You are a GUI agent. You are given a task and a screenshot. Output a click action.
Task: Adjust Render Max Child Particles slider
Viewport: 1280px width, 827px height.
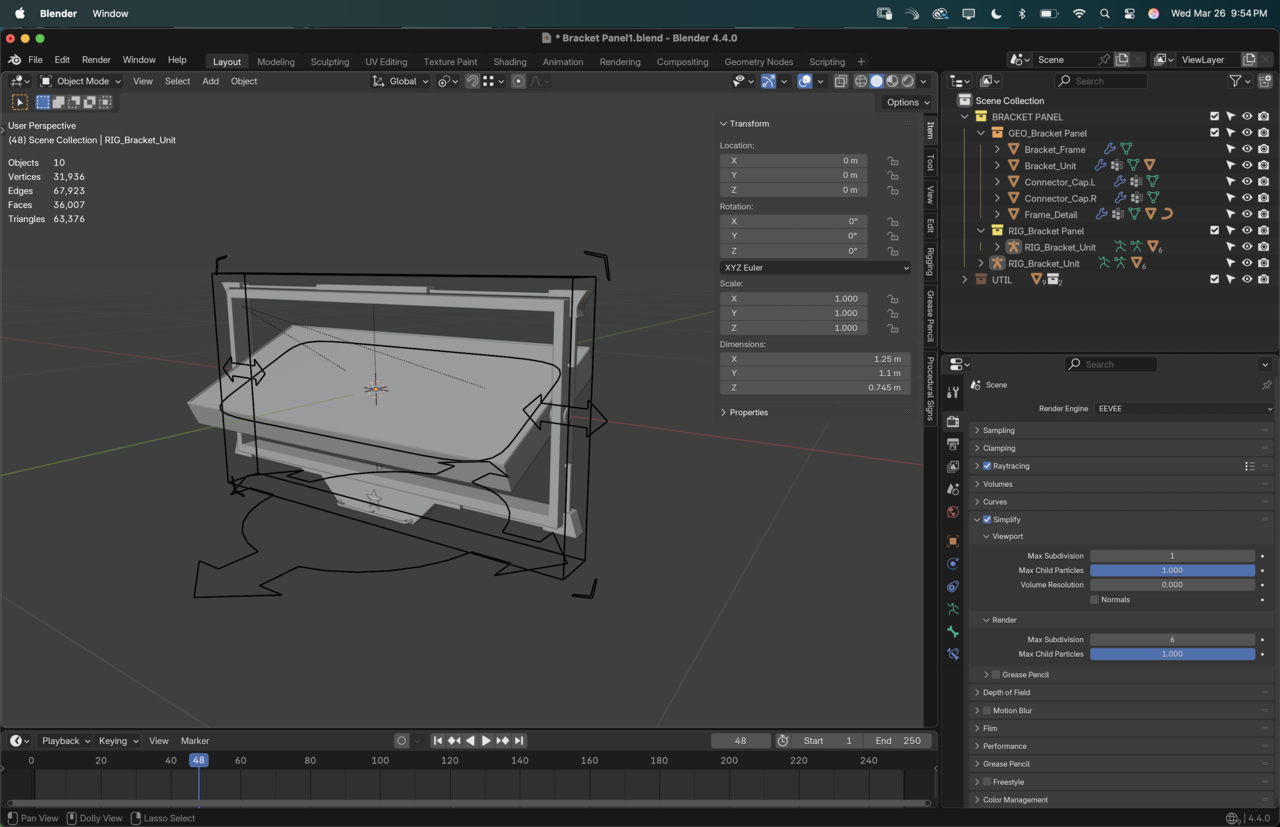click(x=1172, y=654)
